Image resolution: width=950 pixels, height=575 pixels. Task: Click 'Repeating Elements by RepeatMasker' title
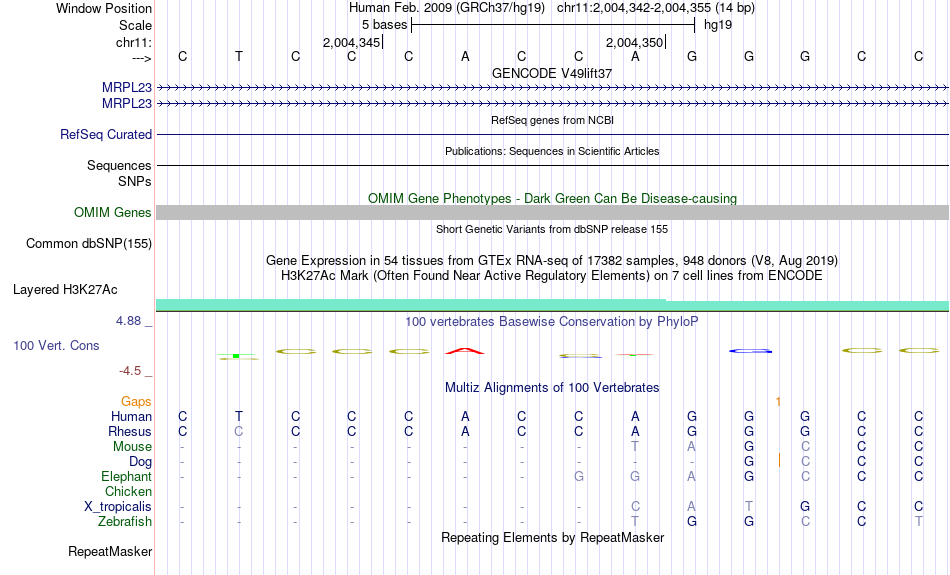click(x=552, y=538)
